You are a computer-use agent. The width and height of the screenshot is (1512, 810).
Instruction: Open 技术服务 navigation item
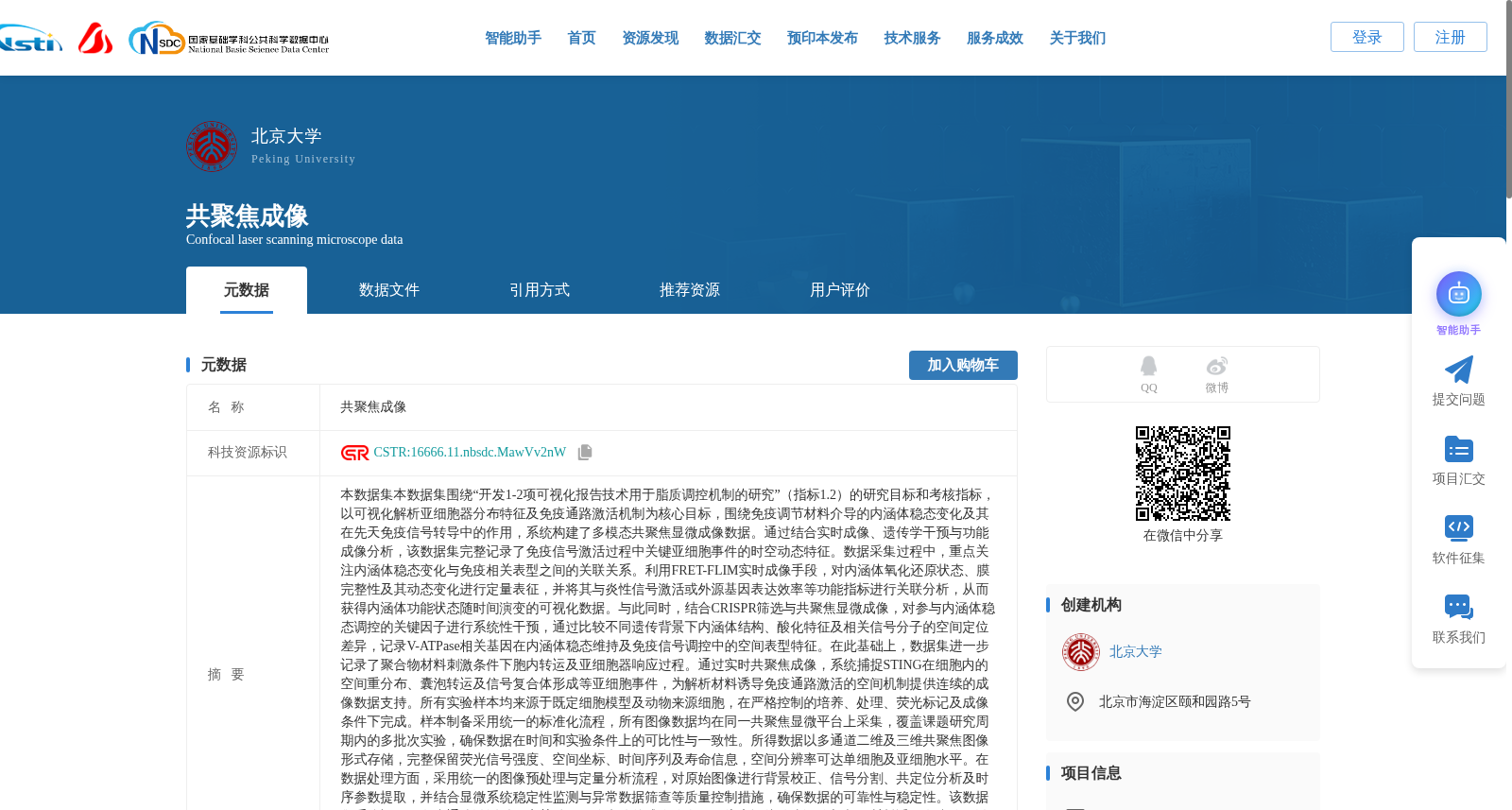point(912,38)
